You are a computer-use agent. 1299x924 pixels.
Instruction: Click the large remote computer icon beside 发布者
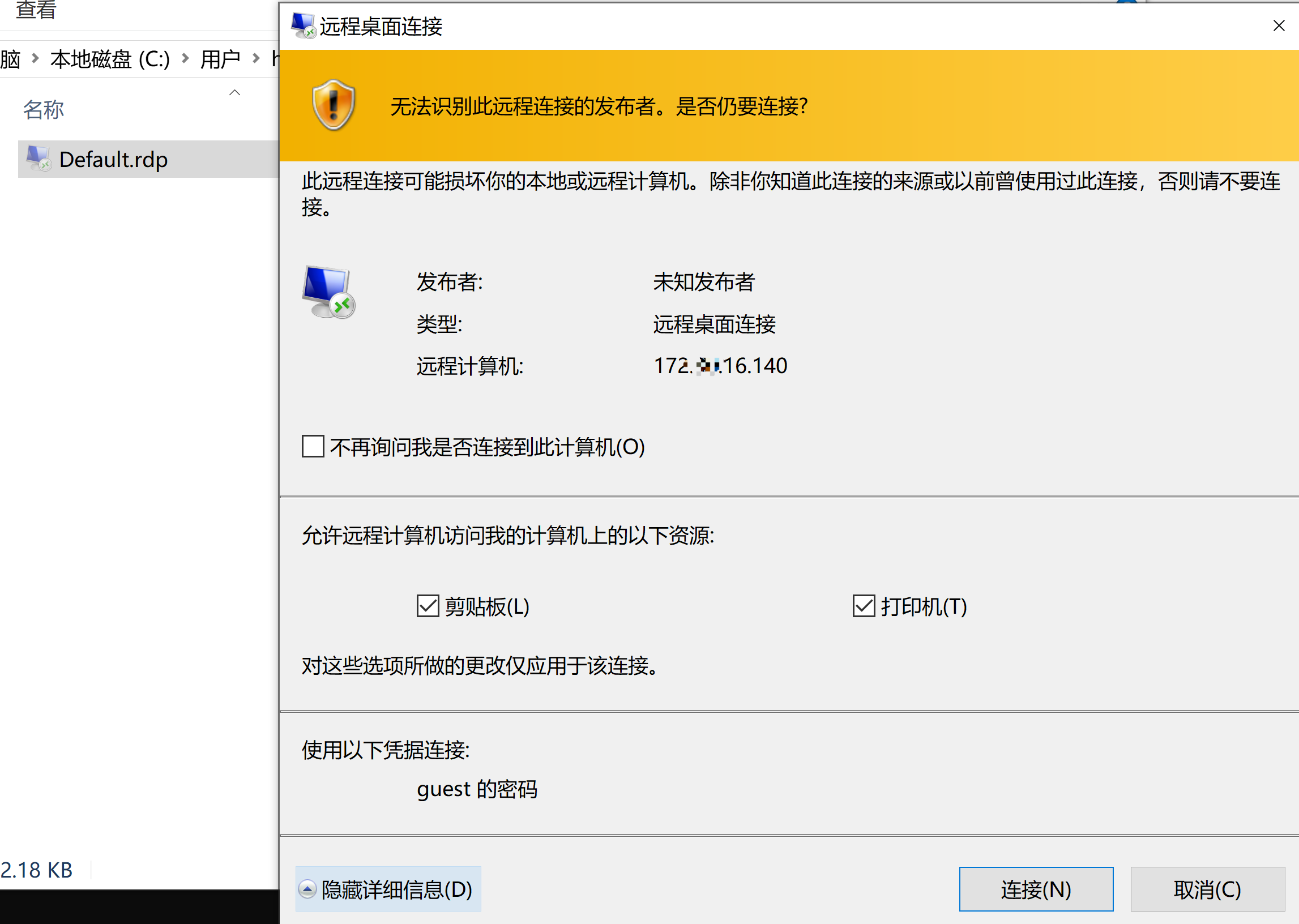click(328, 292)
